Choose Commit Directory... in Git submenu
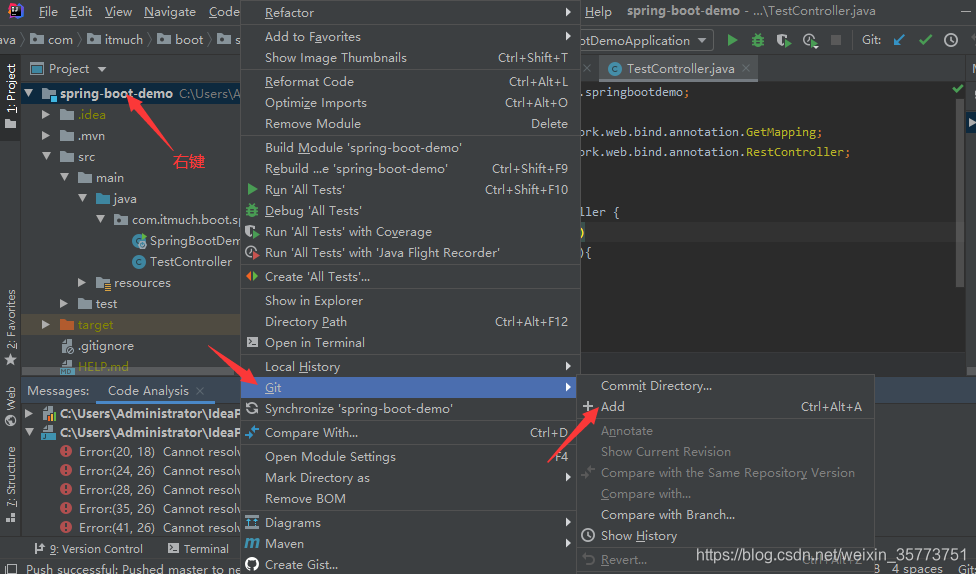Screen dimensions: 976x574 tap(726, 386)
